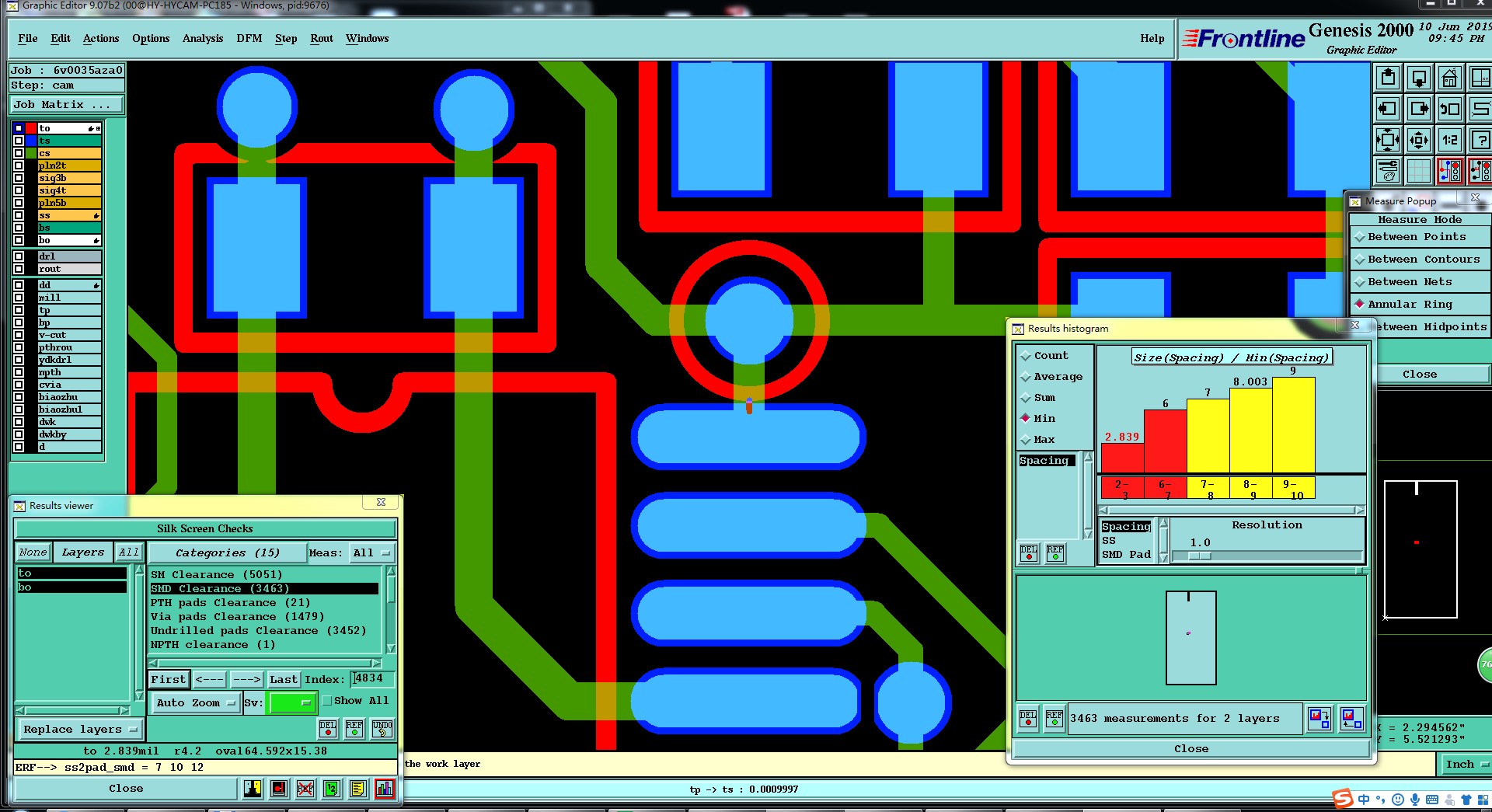Screen dimensions: 1492x812
Task: Click the Index input field
Action: [x=371, y=678]
